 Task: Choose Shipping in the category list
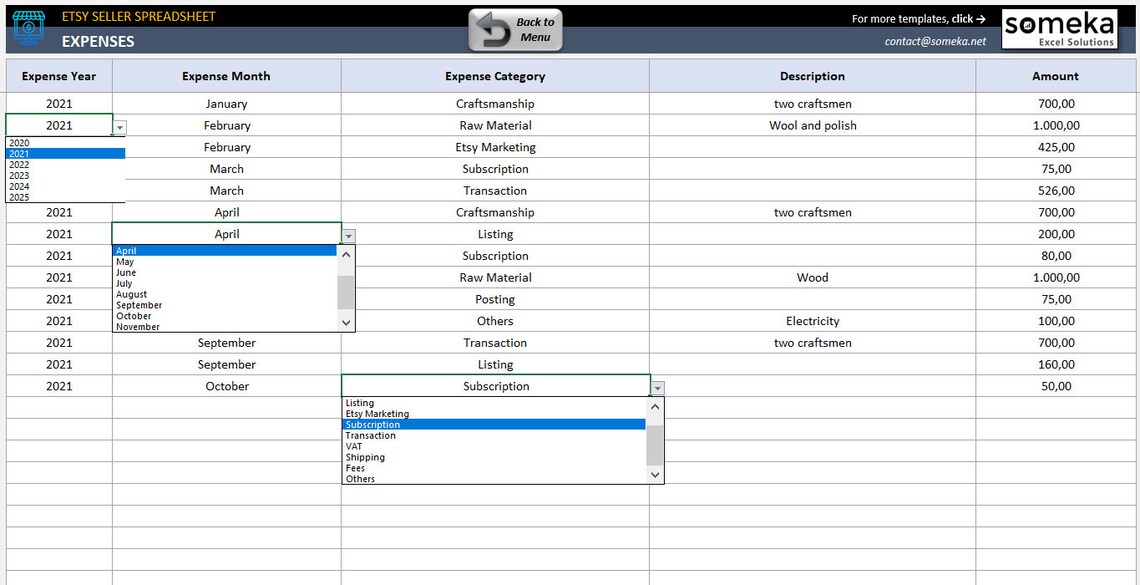(x=494, y=457)
